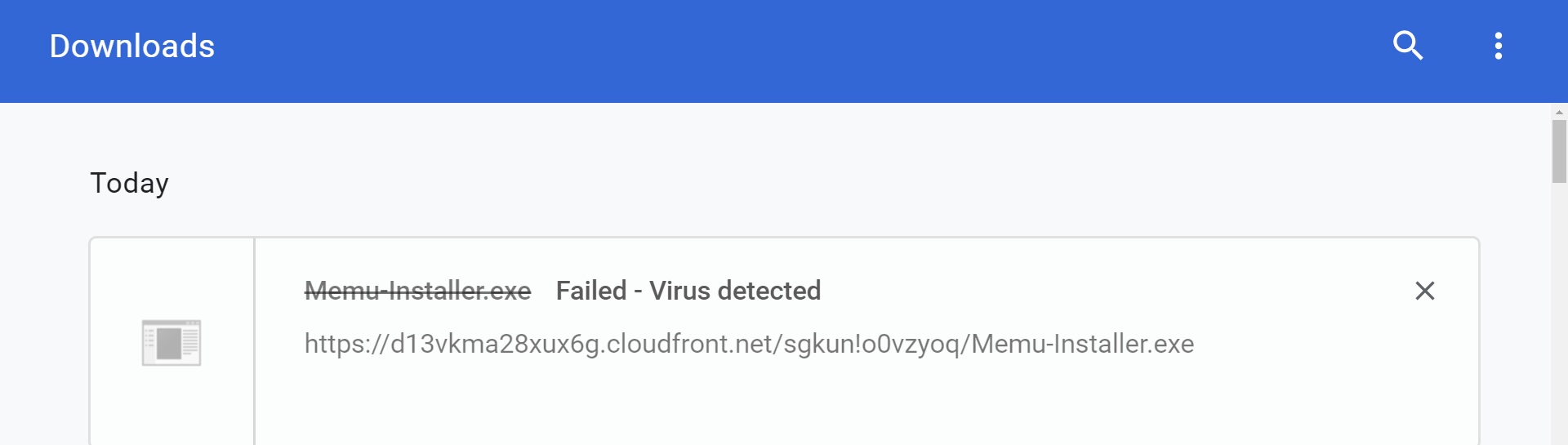Remove Memu-Installer.exe from the downloads list
The height and width of the screenshot is (445, 1568).
[x=1425, y=291]
